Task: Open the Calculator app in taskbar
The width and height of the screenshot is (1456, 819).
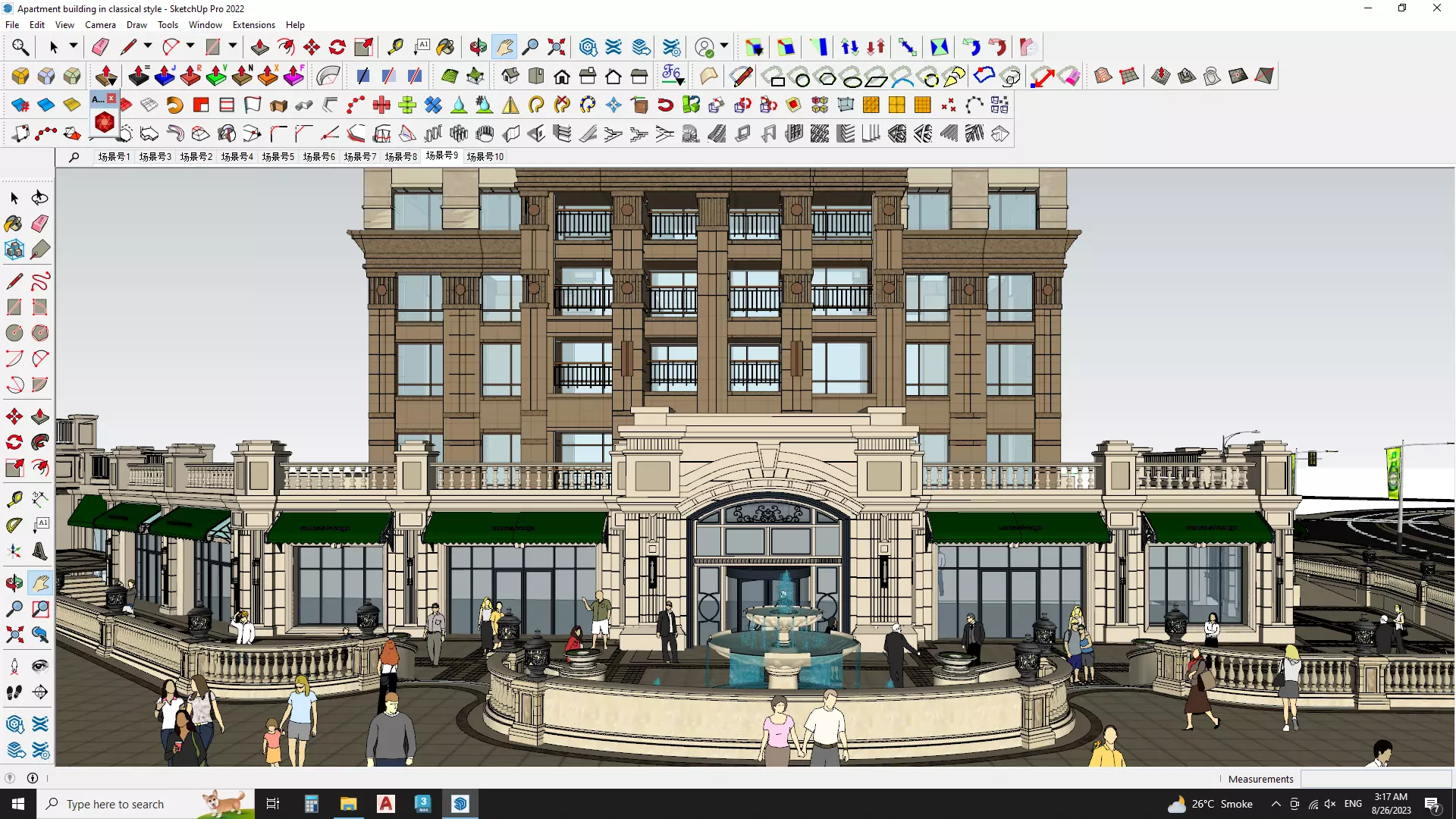Action: [311, 804]
